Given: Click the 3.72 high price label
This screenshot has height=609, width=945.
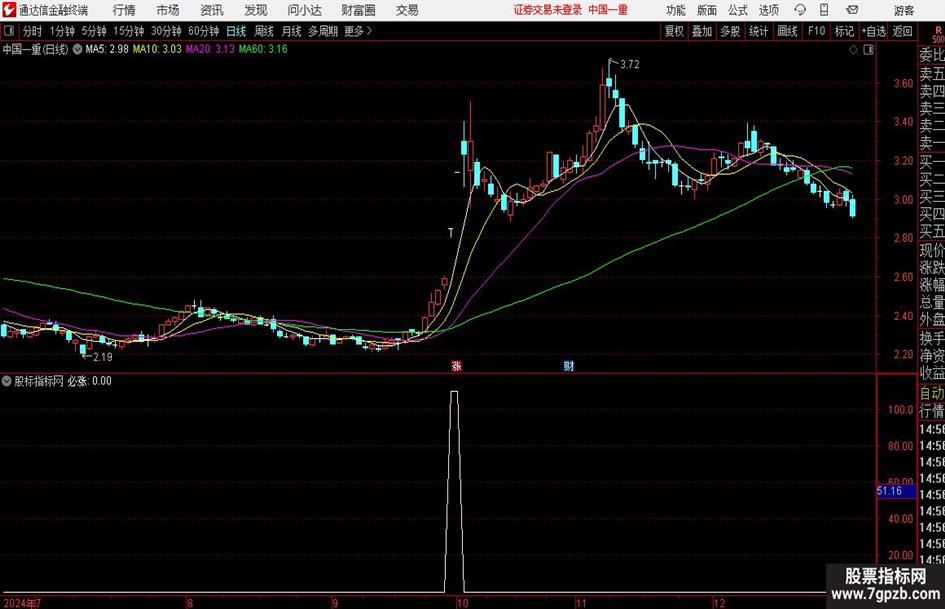Looking at the screenshot, I should 629,65.
